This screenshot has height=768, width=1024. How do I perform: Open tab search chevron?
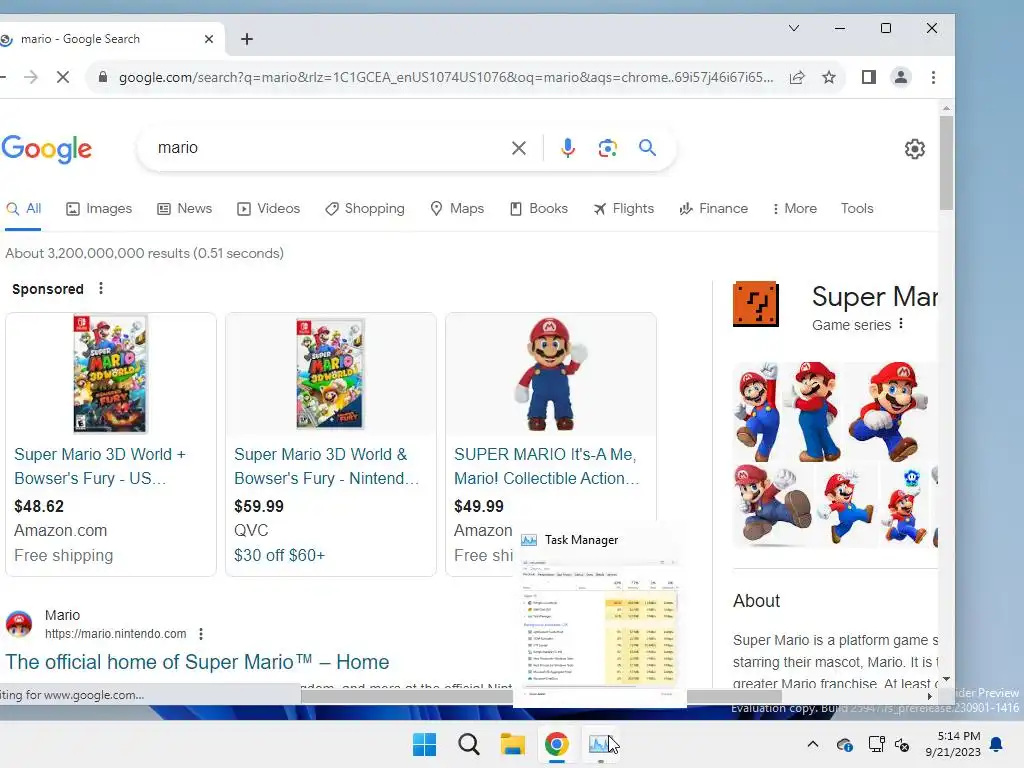[793, 28]
